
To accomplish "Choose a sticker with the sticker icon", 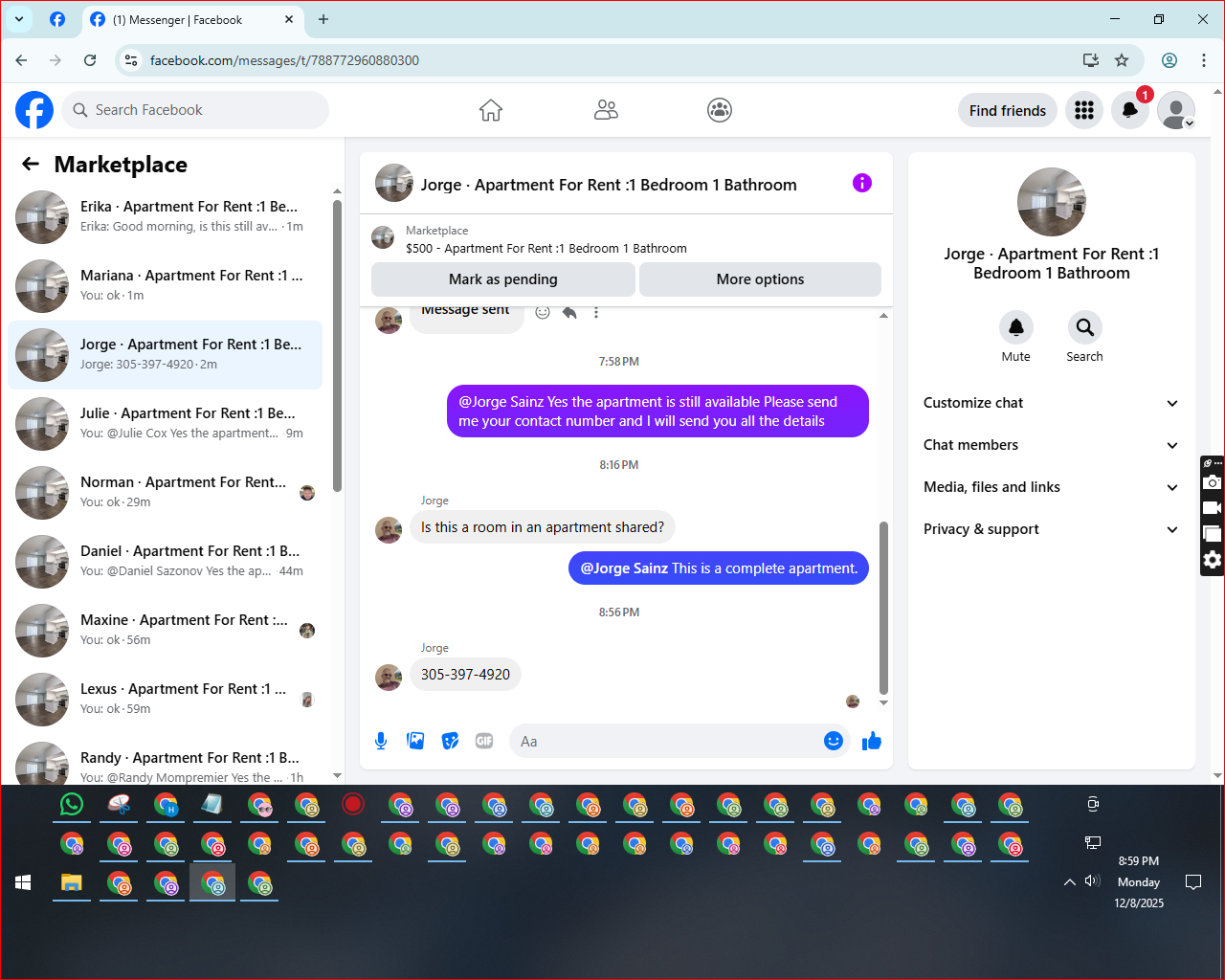I will 450,741.
